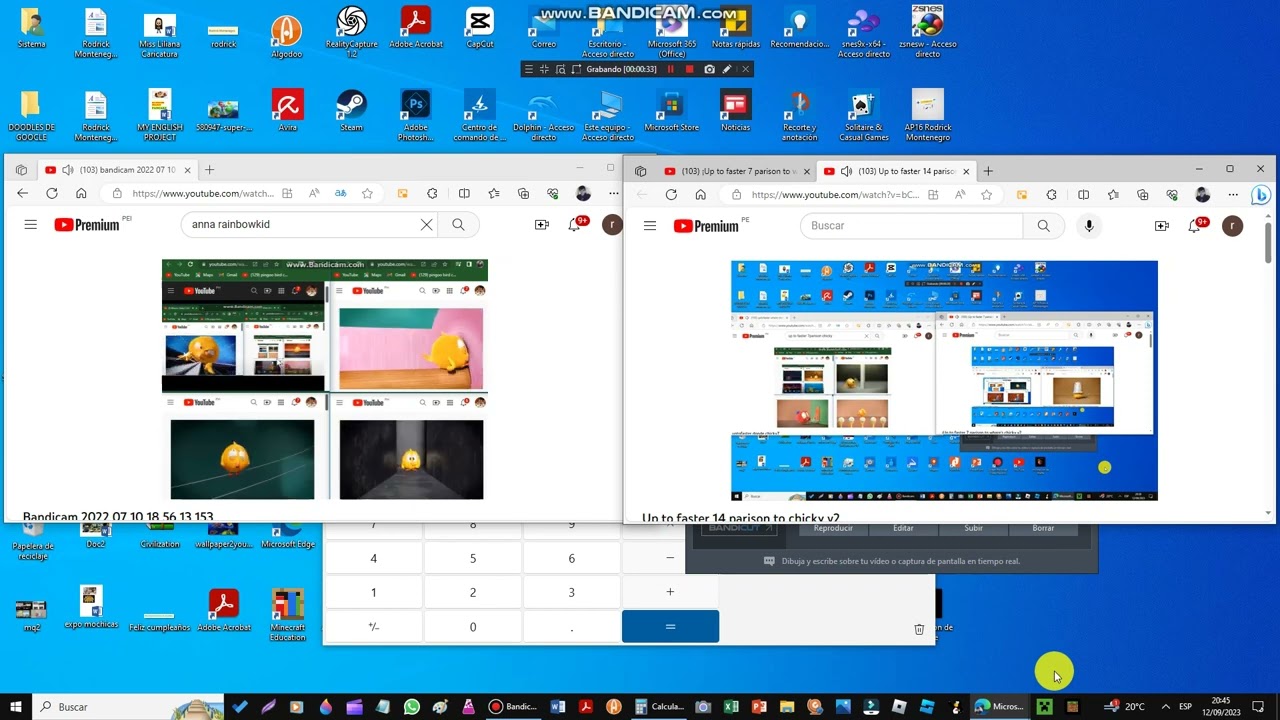Open notifications bell in left YouTube window

575,225
